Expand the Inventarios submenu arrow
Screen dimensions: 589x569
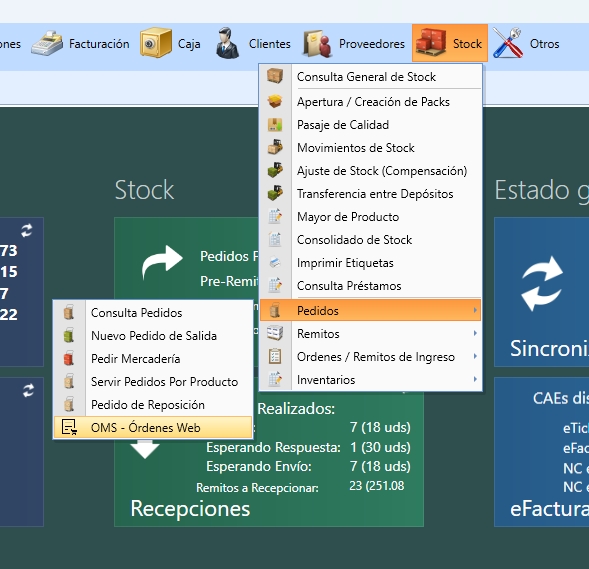tap(475, 379)
